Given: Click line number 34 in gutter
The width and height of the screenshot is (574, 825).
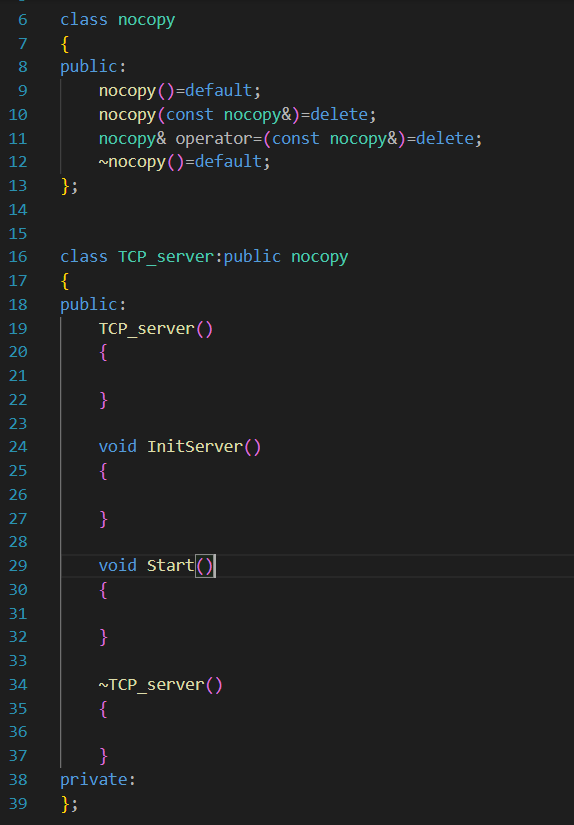Looking at the screenshot, I should click(18, 685).
